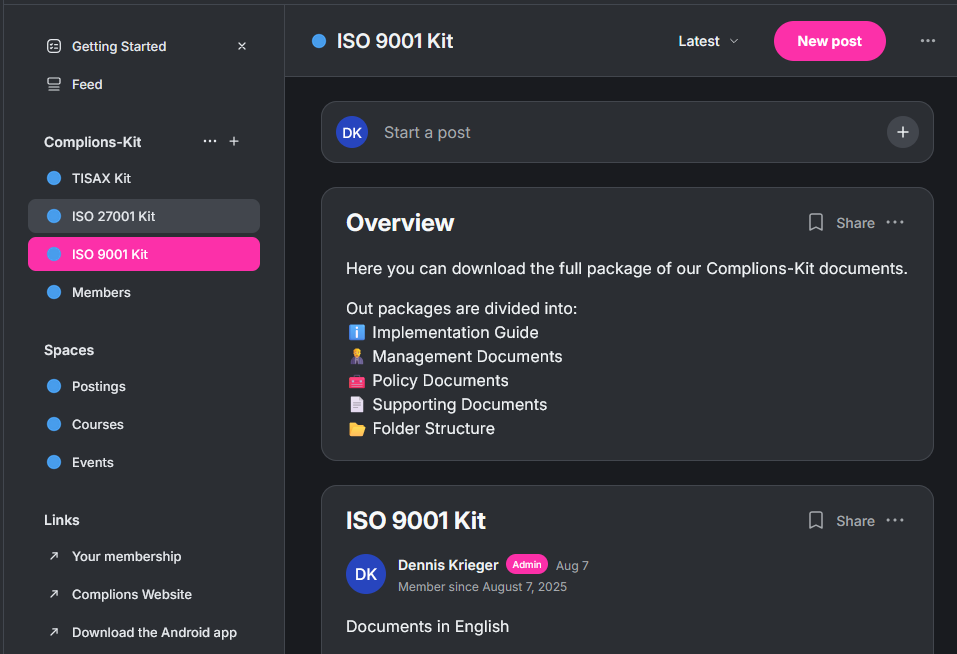Bookmark the ISO 9001 Kit post
This screenshot has width=957, height=654.
[816, 520]
